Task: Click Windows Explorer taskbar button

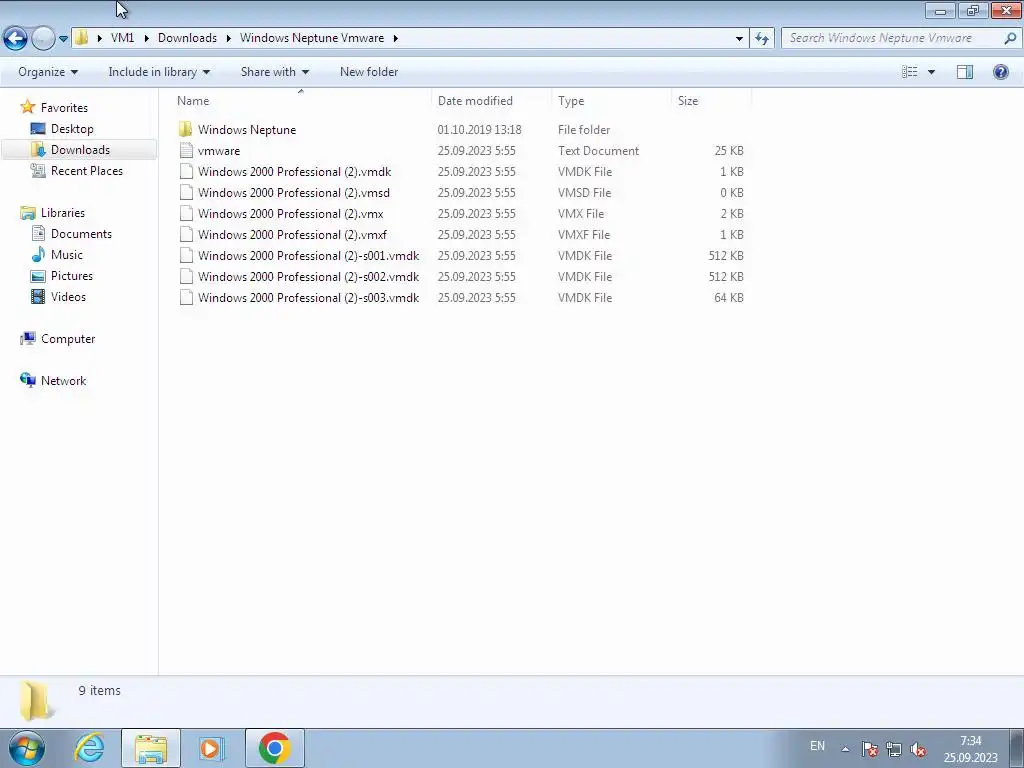Action: pyautogui.click(x=151, y=748)
